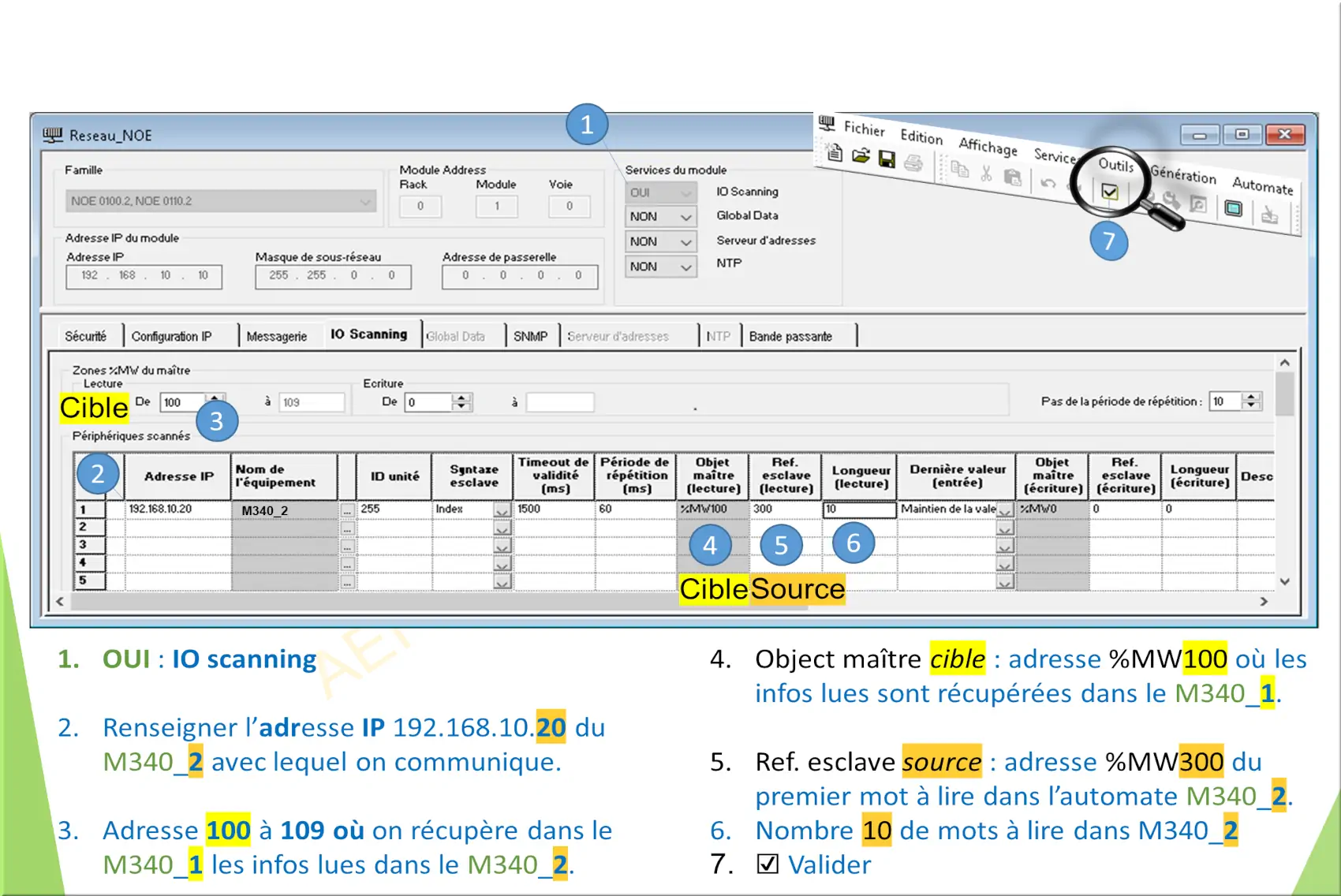Click the ID unité 255 cell

tap(394, 510)
